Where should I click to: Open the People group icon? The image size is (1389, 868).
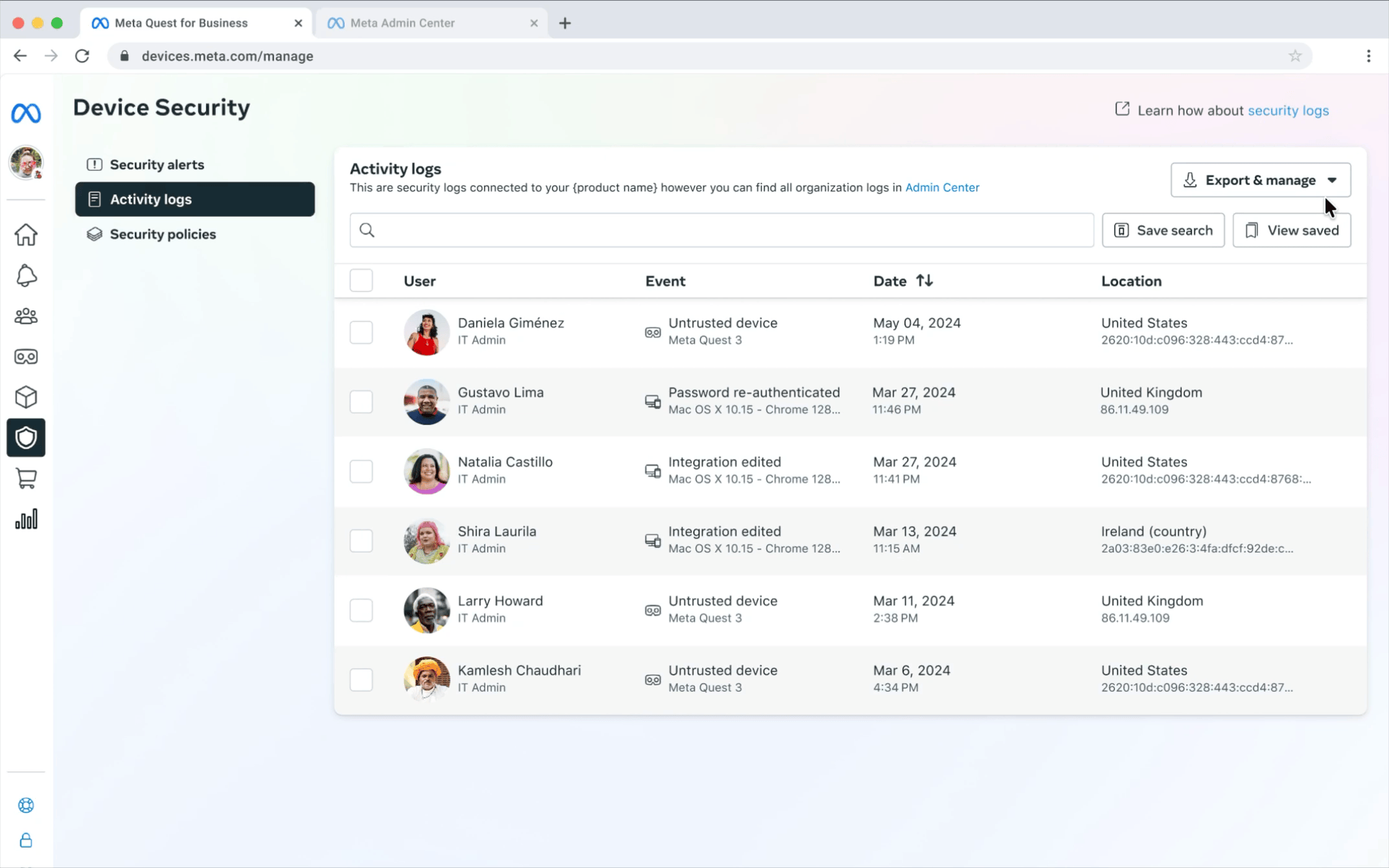26,316
